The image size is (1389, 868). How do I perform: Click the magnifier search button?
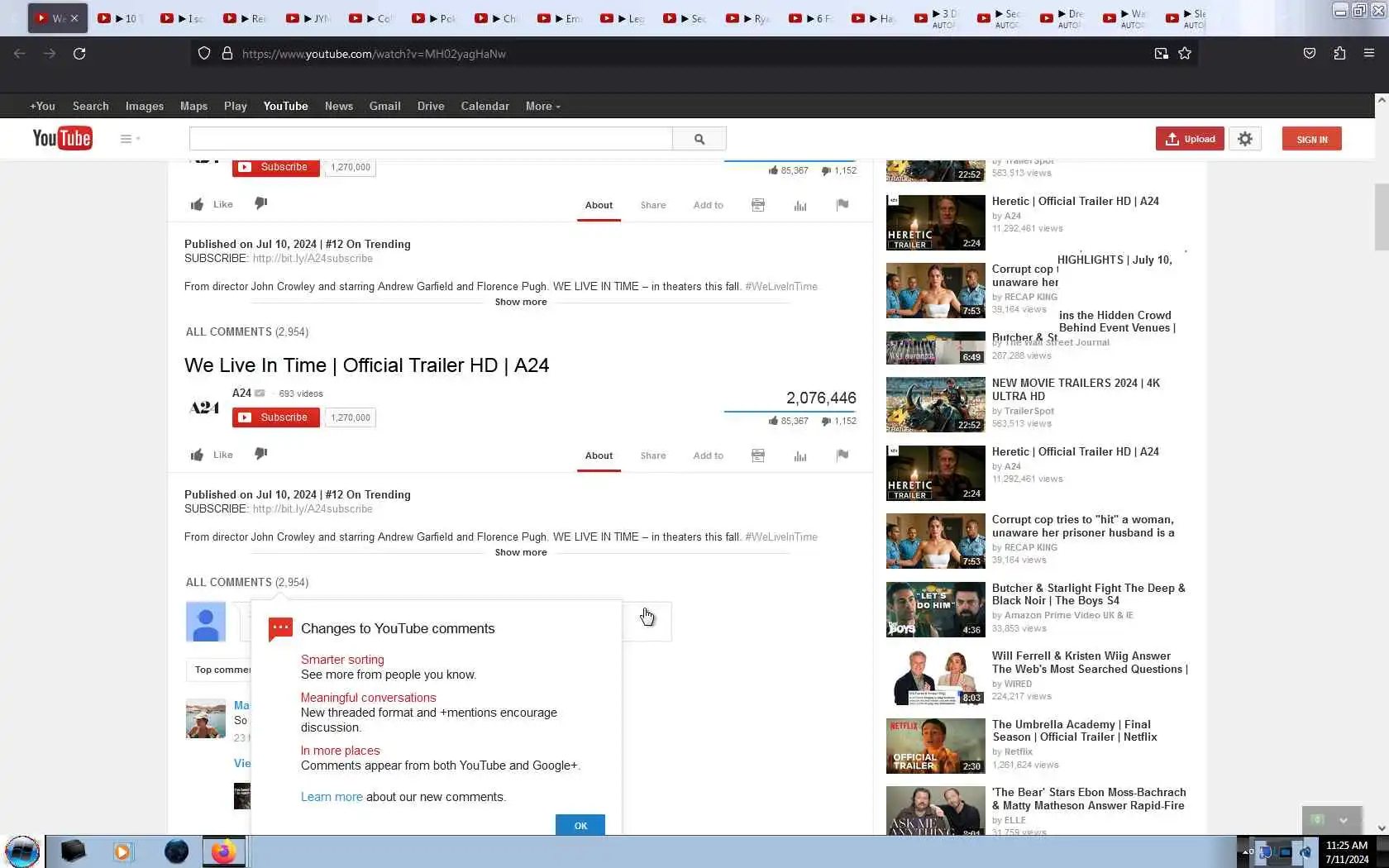pos(699,139)
